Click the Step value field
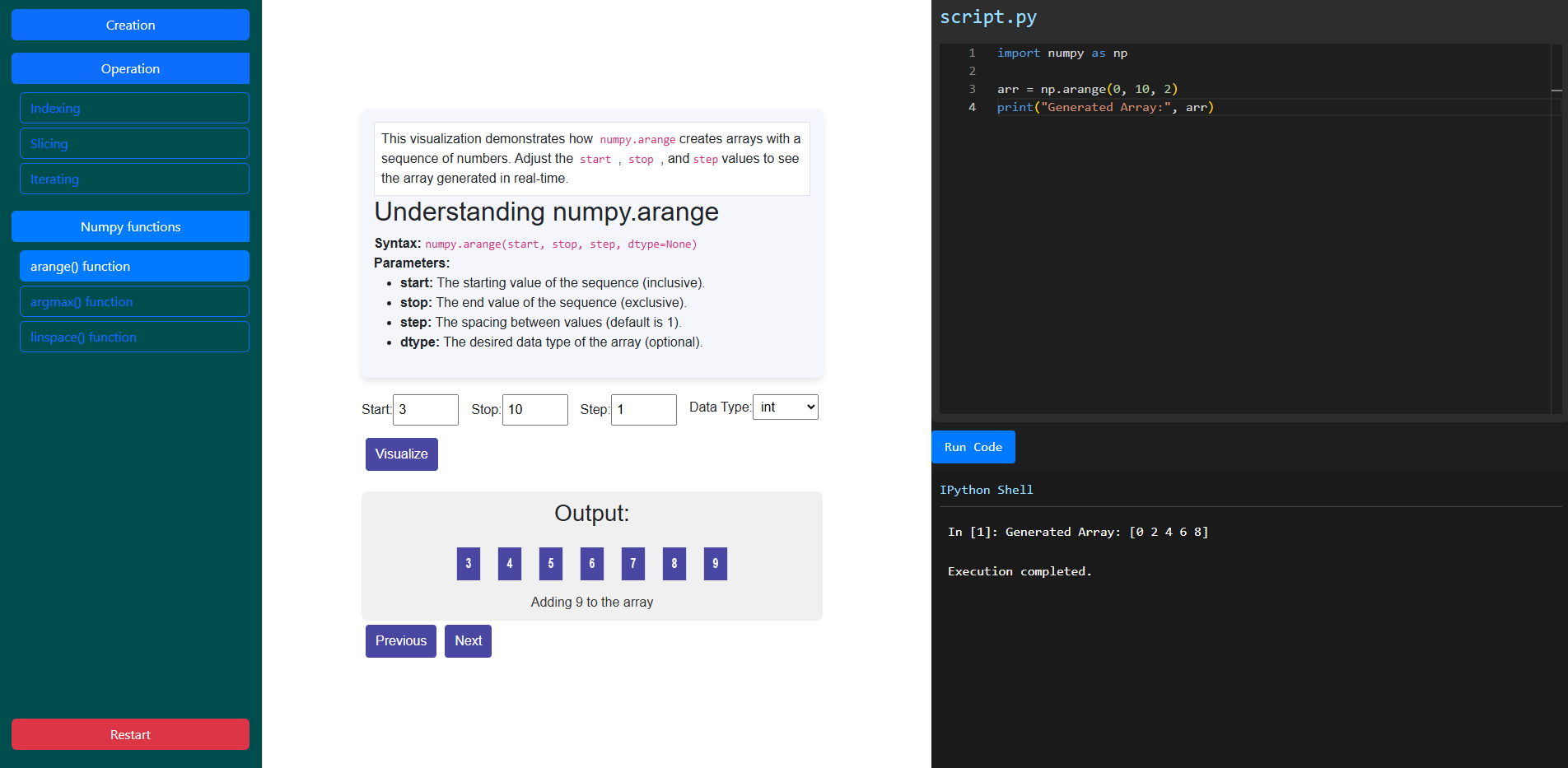This screenshot has height=768, width=1568. click(x=643, y=409)
